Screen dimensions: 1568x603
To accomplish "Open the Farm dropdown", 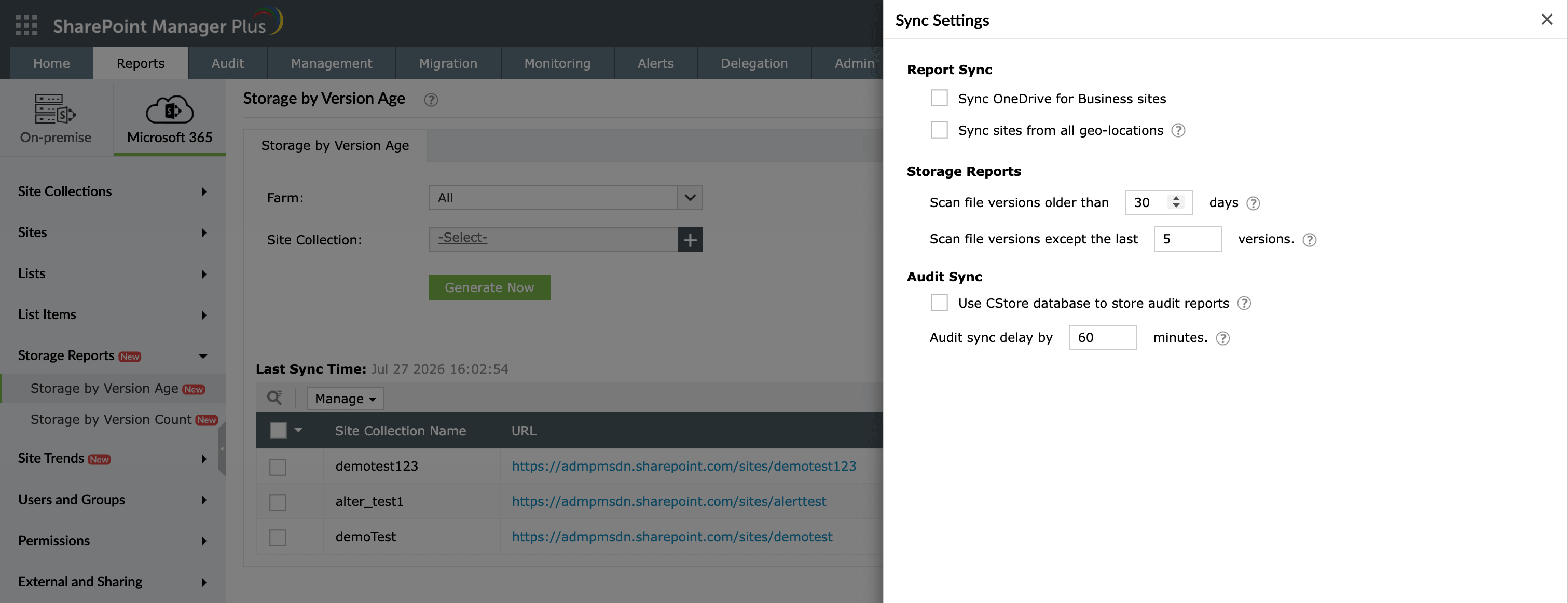I will point(566,198).
